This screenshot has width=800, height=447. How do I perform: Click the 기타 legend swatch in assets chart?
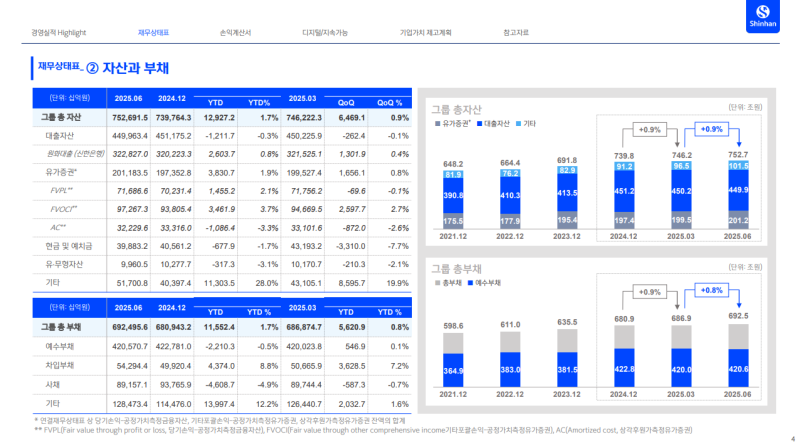click(521, 123)
